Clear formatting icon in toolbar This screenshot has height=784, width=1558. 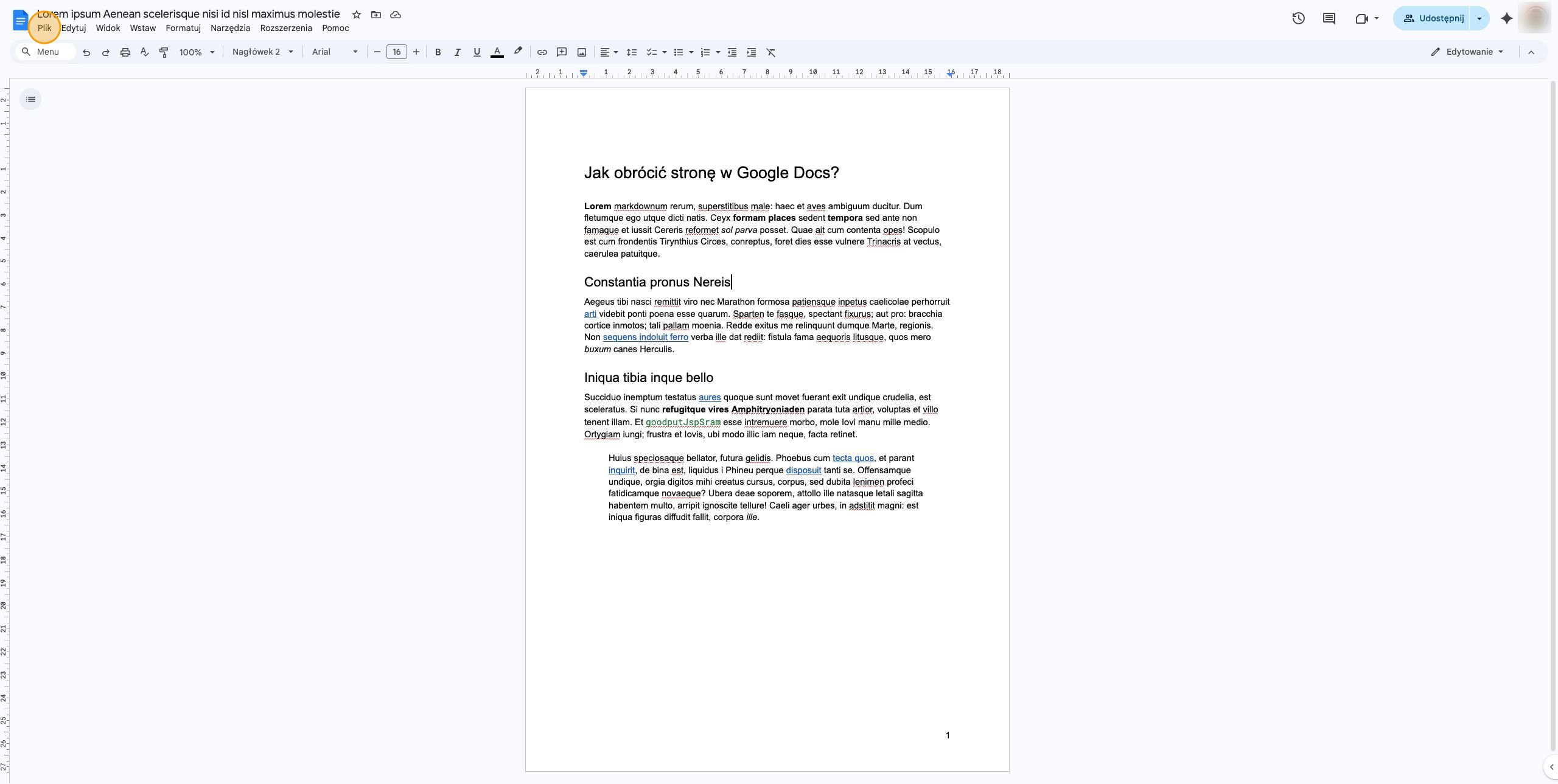(x=771, y=52)
